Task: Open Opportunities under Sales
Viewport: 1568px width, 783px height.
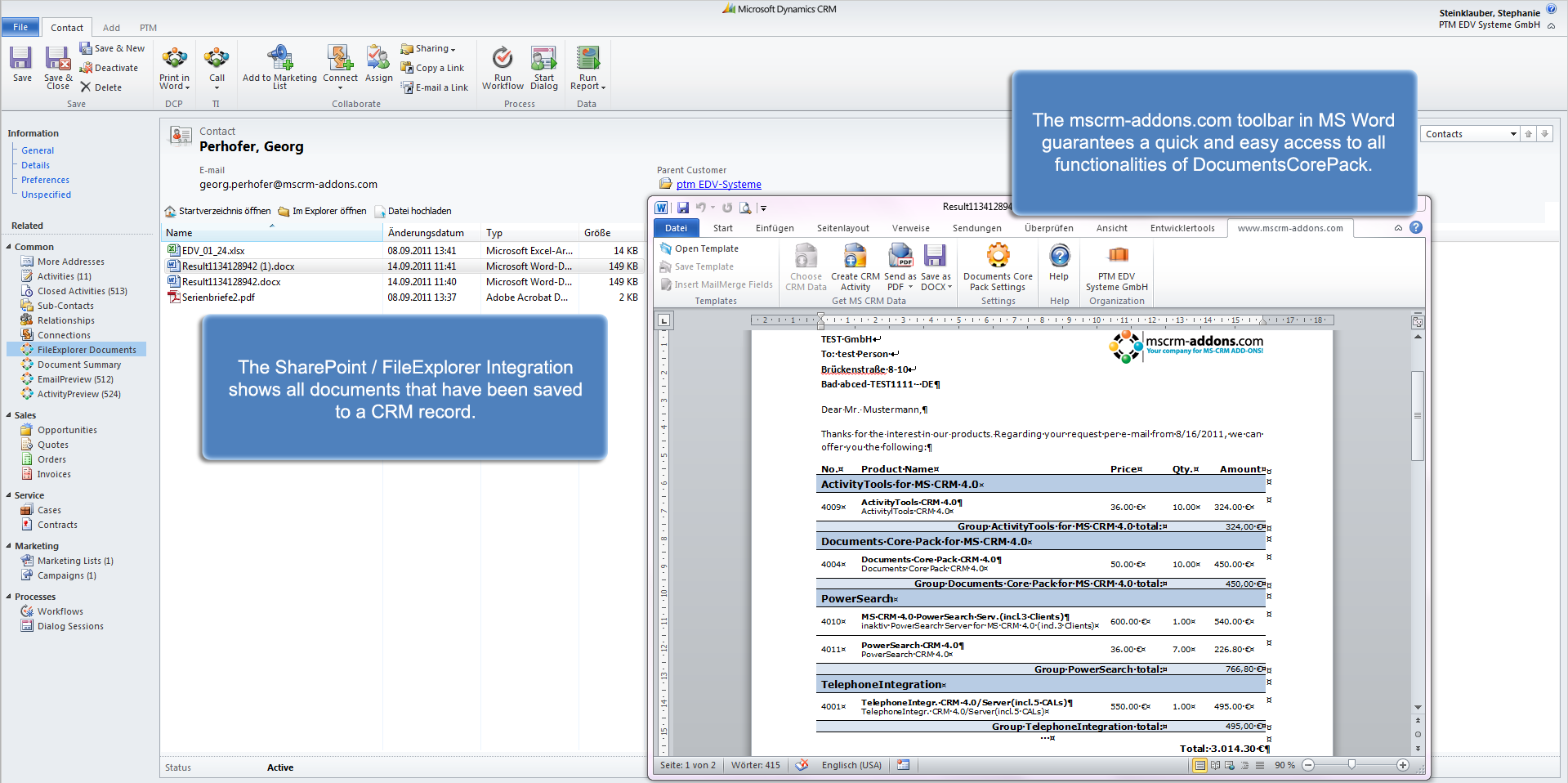Action: [x=67, y=430]
